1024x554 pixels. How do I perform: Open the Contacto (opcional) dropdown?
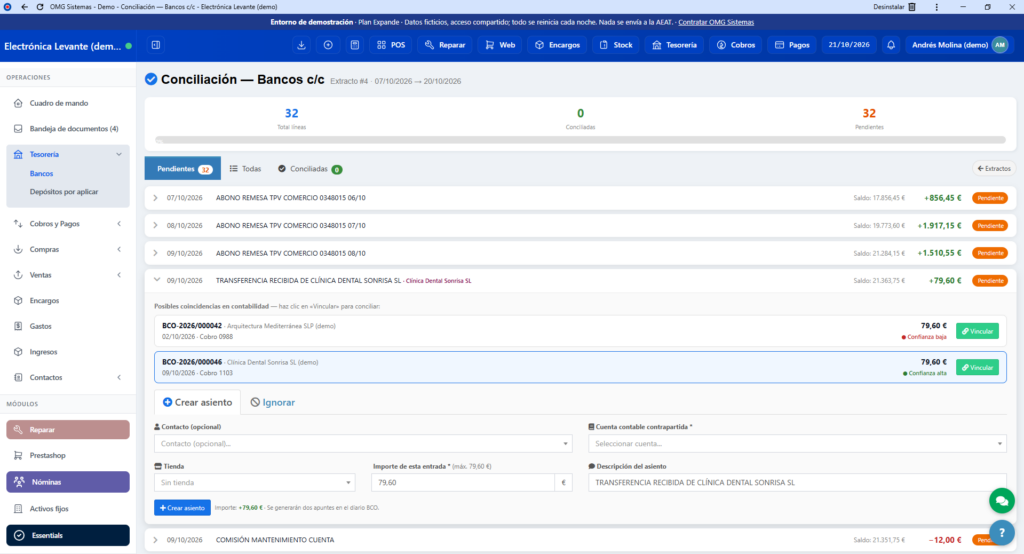363,444
